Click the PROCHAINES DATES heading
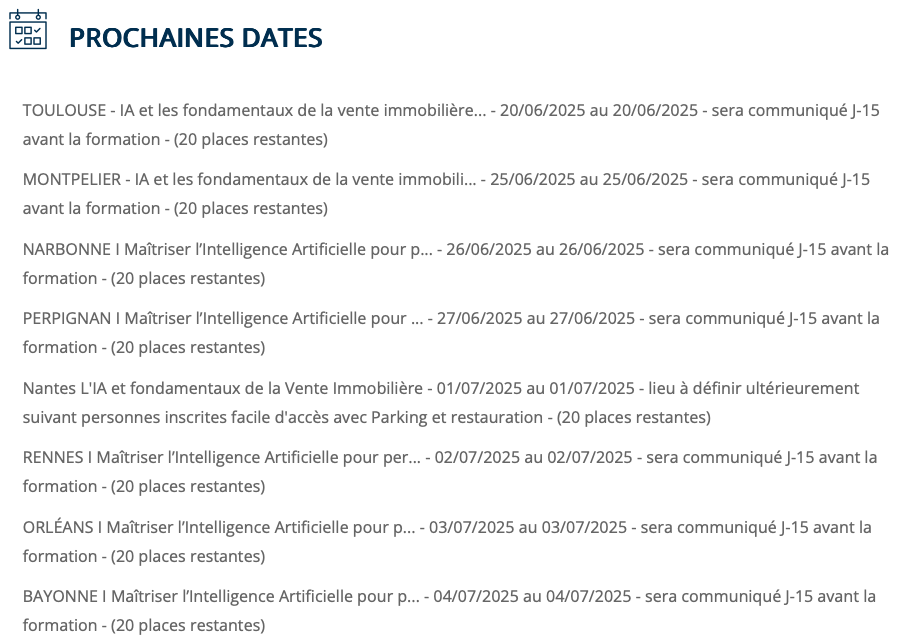The width and height of the screenshot is (905, 642). pos(196,38)
